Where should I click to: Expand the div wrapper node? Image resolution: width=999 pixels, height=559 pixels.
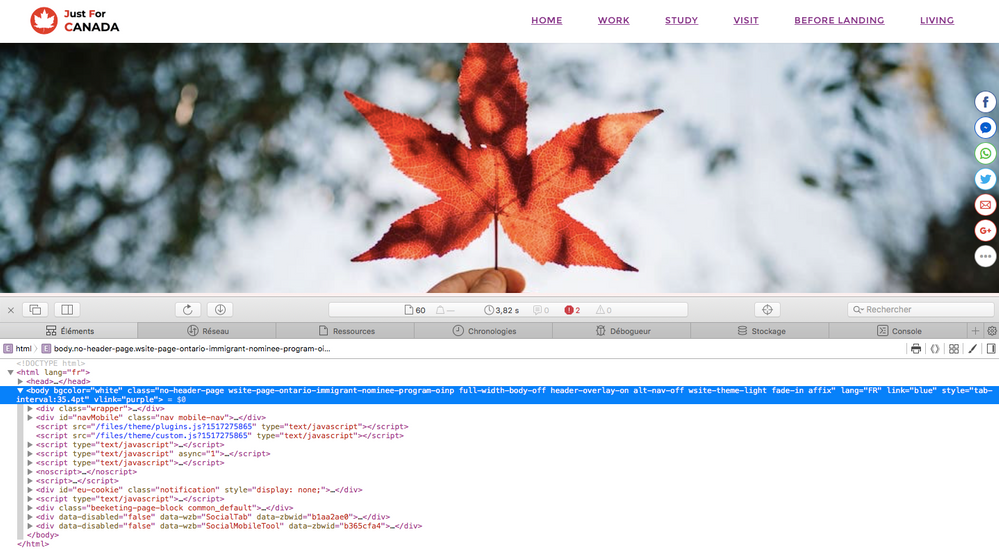[x=30, y=408]
